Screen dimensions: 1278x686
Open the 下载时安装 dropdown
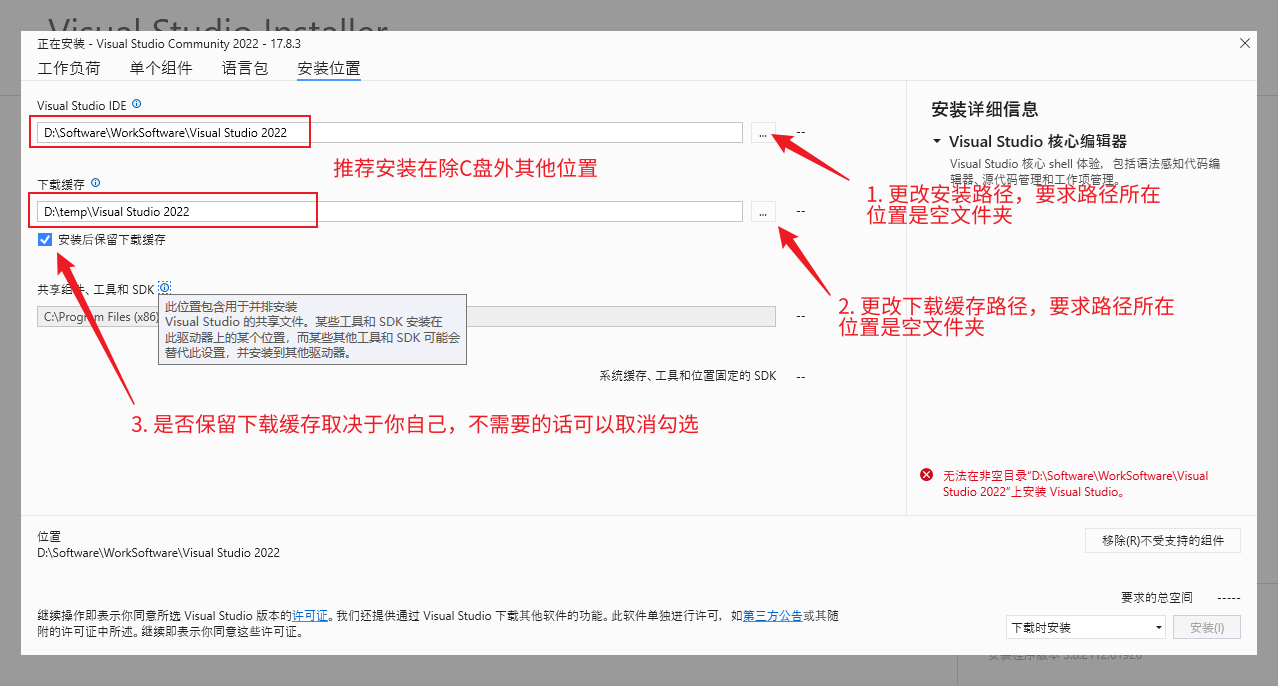click(x=1085, y=628)
